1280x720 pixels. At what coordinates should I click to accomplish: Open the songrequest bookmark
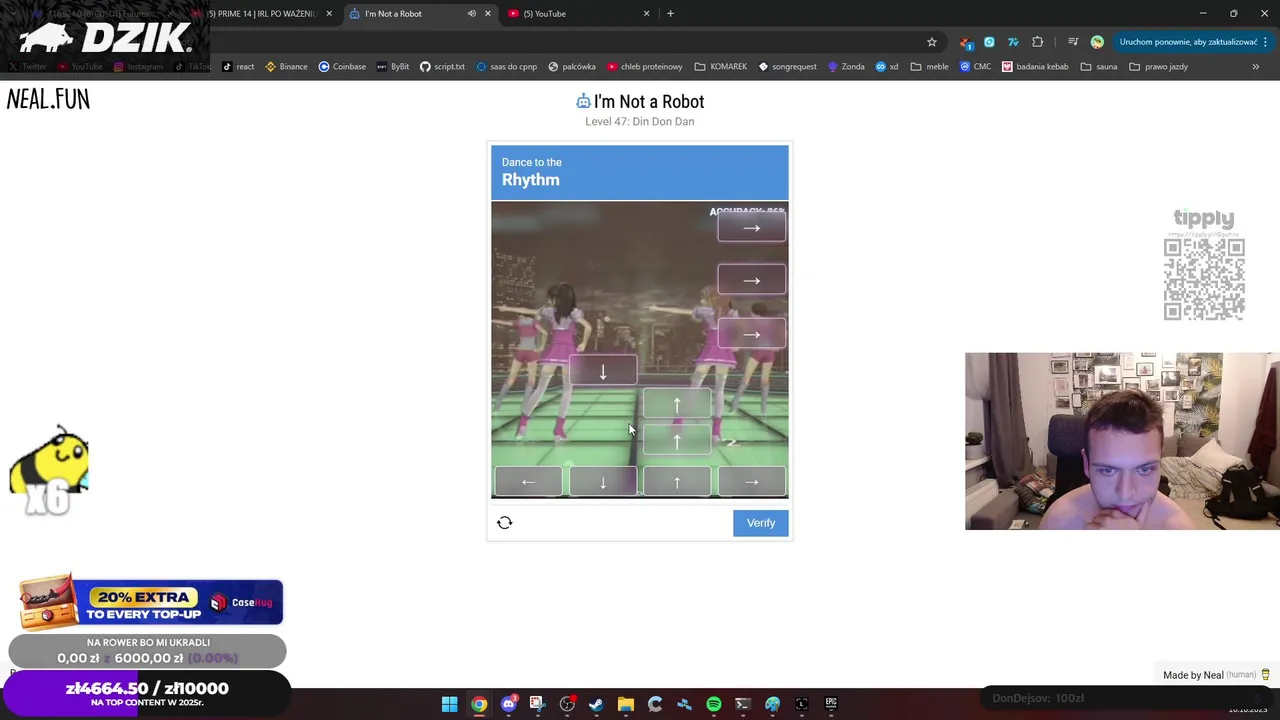tap(788, 67)
